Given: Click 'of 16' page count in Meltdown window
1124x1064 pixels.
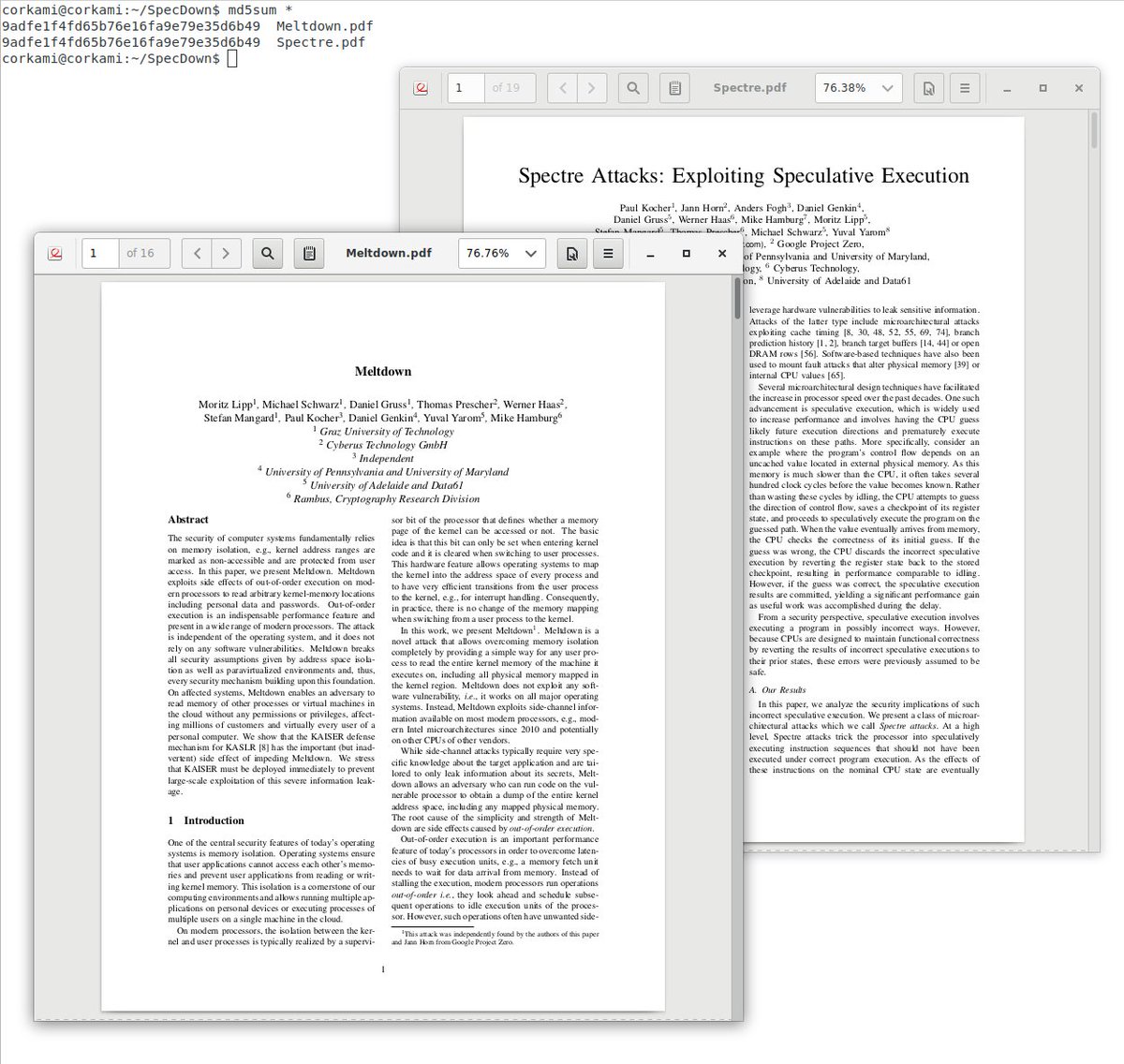Looking at the screenshot, I should point(140,253).
